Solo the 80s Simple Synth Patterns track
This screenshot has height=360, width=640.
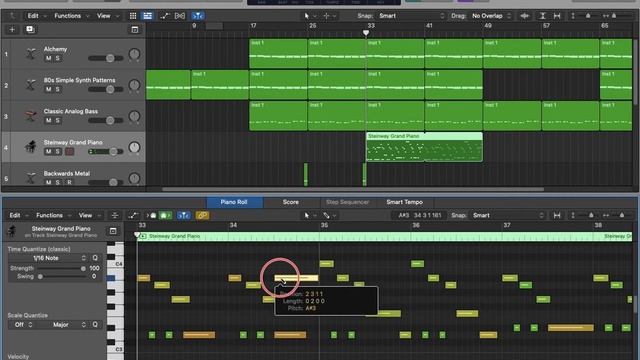point(58,89)
